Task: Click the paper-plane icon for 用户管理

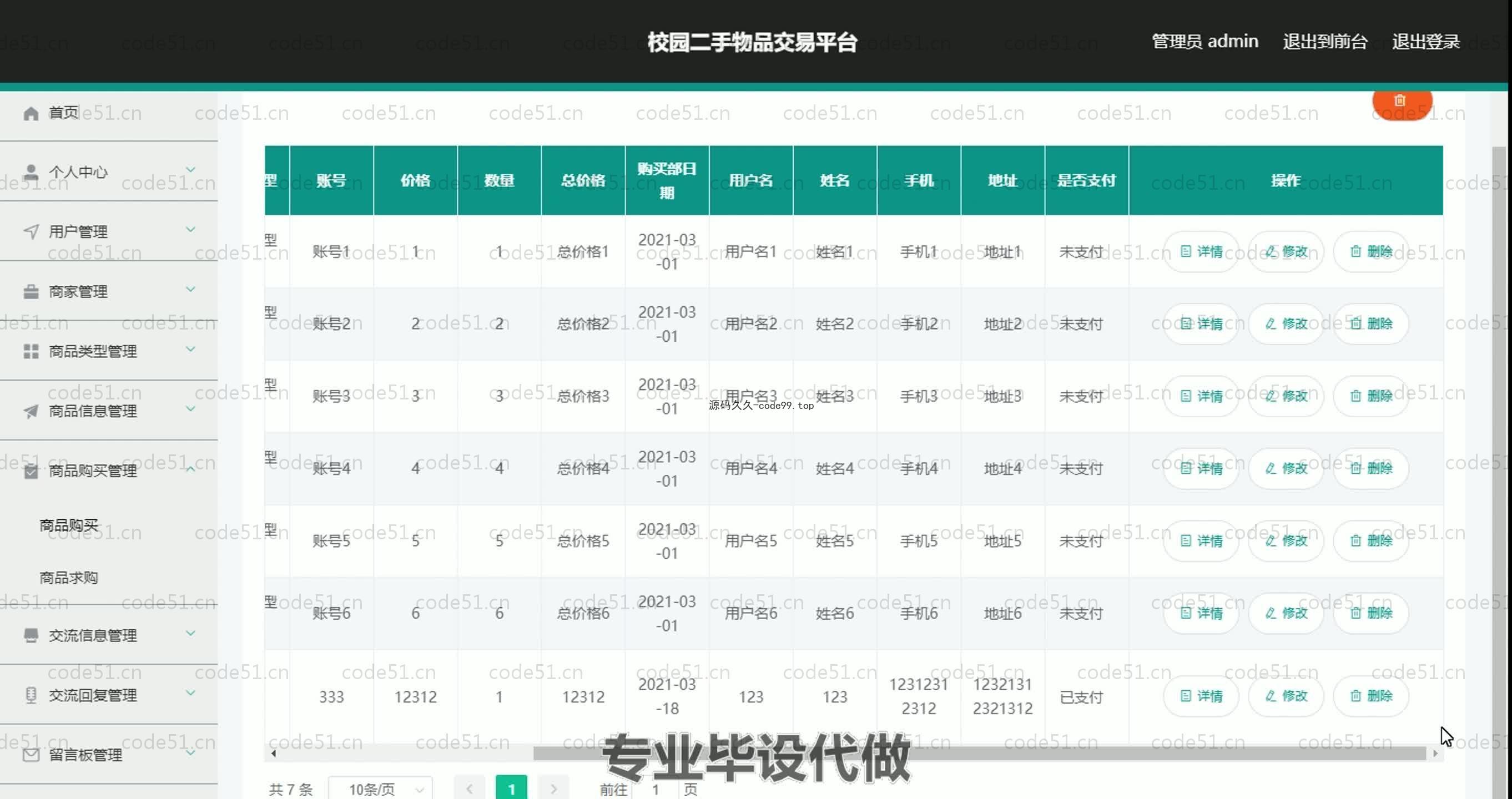Action: 31,231
